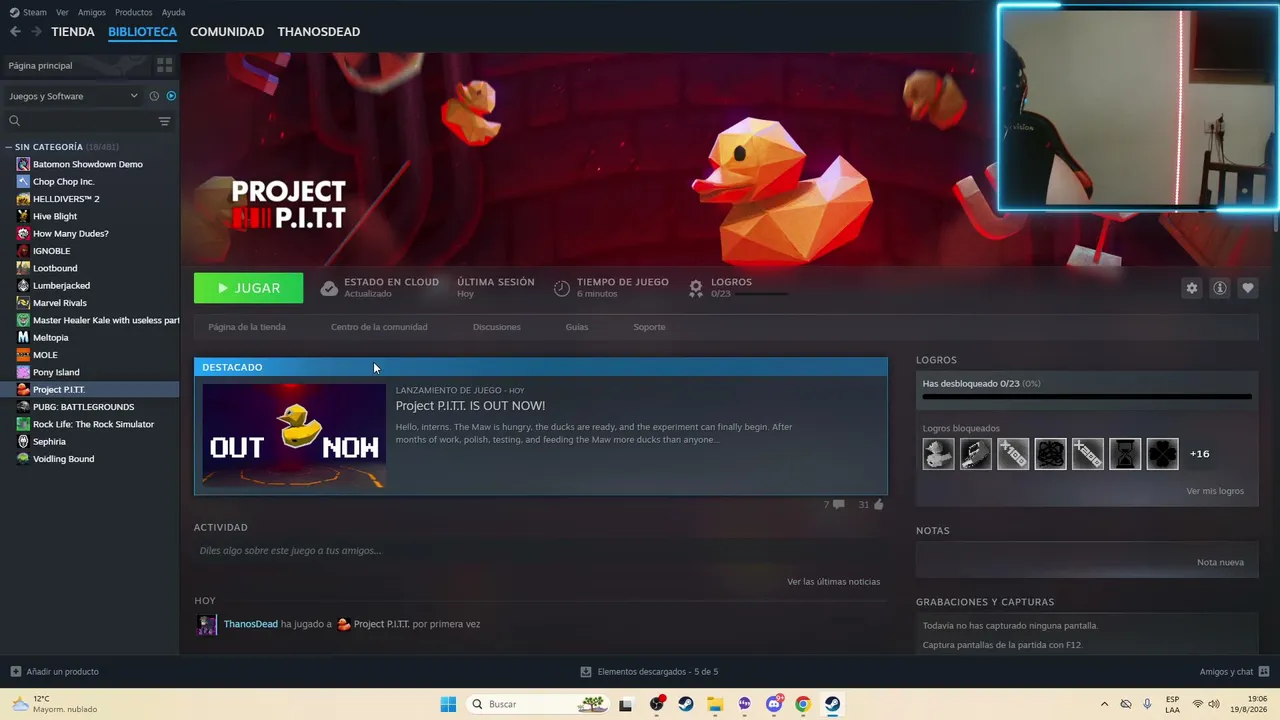Open the library advanced filter icon
Screen dimensions: 1280x720
pyautogui.click(x=165, y=121)
